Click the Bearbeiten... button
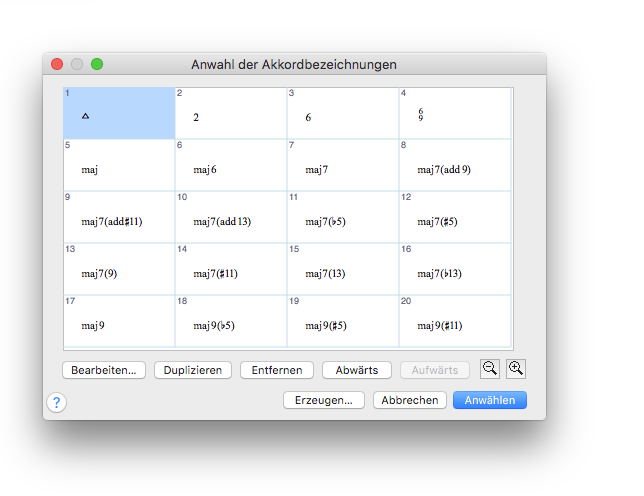This screenshot has height=496, width=644. 104,370
